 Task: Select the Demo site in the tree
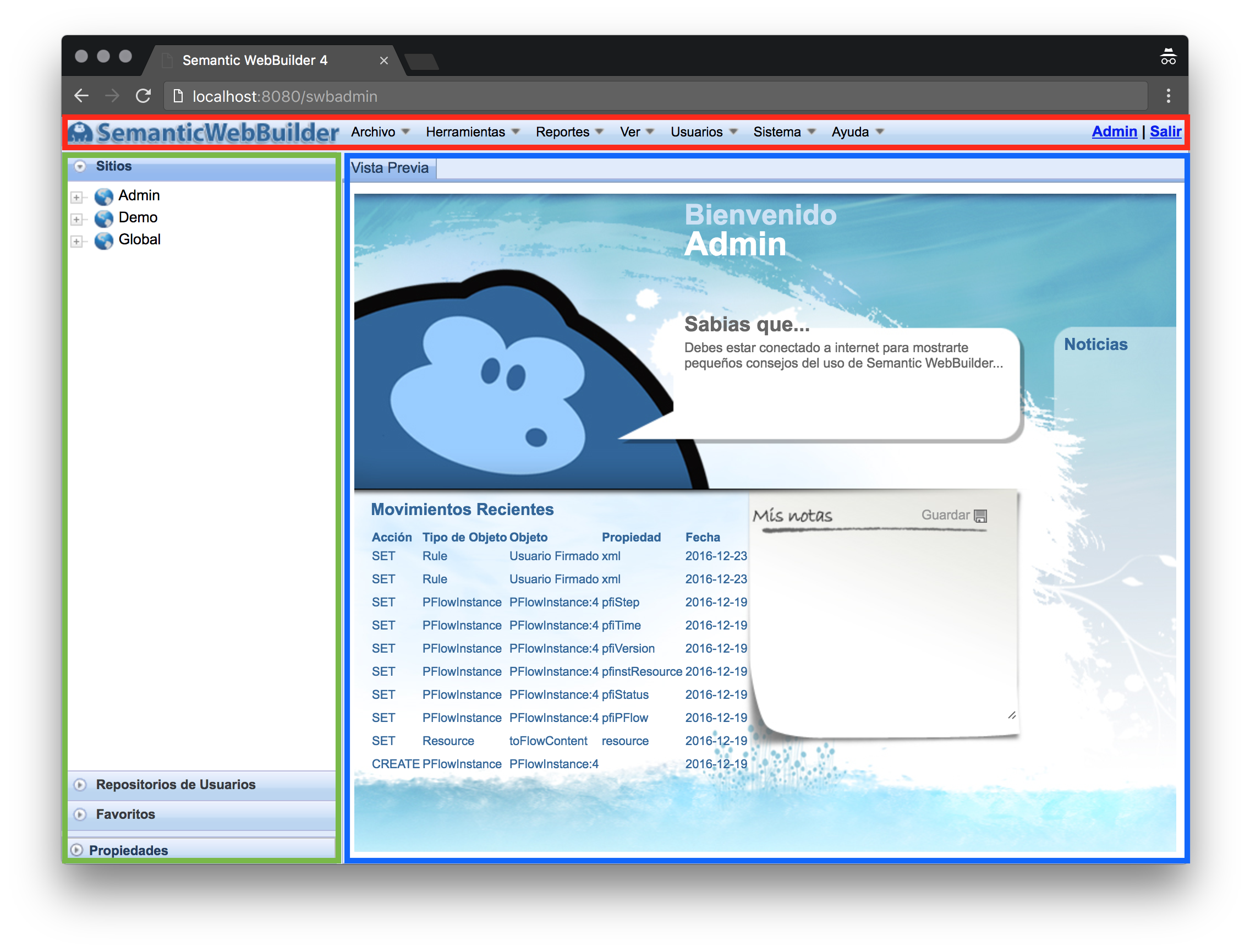pyautogui.click(x=138, y=218)
